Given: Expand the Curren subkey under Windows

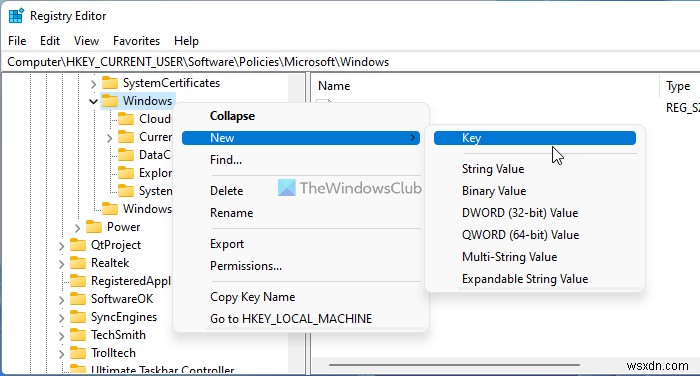Looking at the screenshot, I should coord(109,138).
